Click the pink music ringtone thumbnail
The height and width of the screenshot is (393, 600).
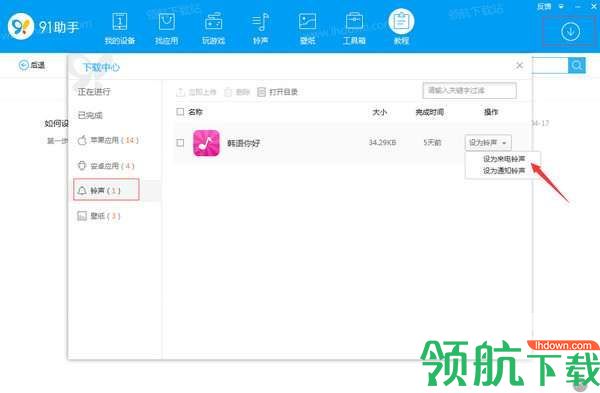[206, 143]
